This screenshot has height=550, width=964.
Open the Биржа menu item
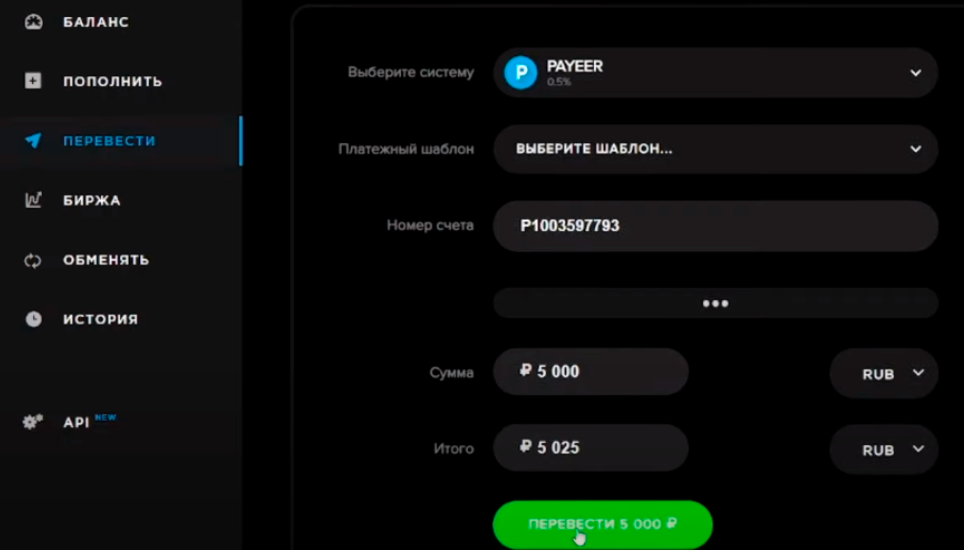(x=92, y=200)
